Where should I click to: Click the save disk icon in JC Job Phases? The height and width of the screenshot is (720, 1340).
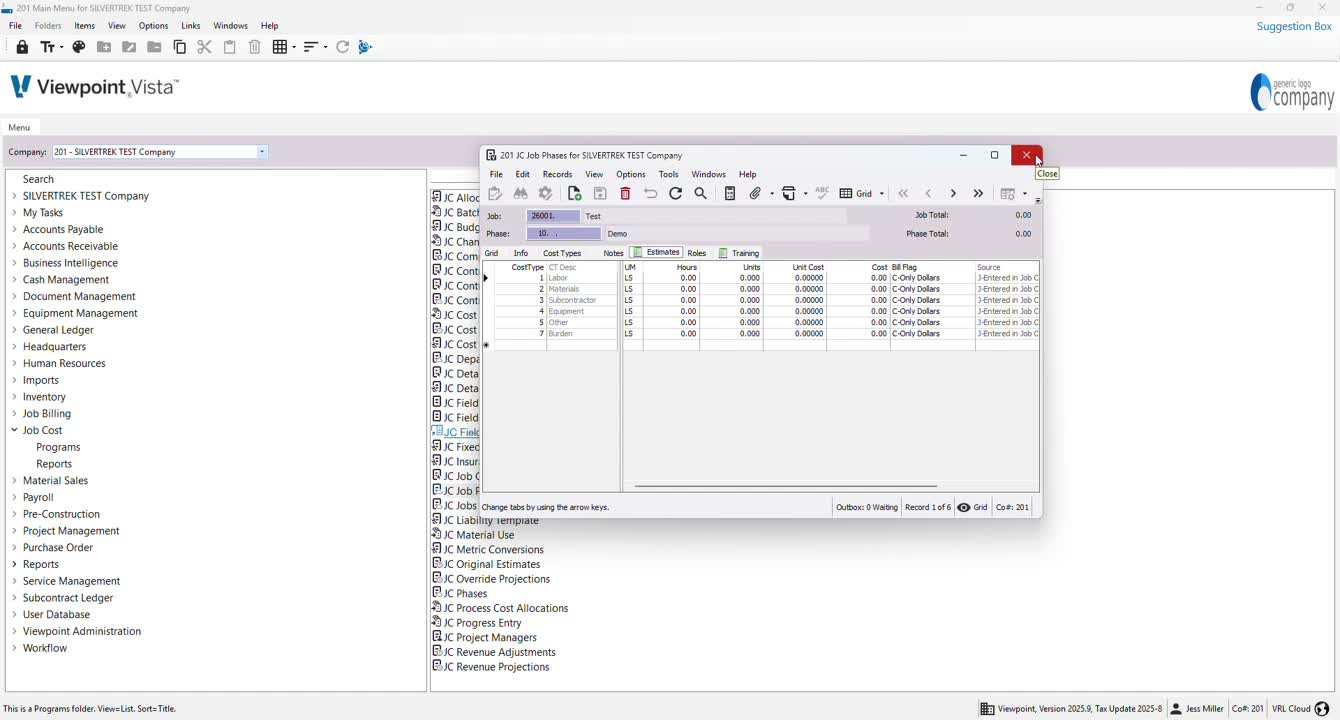[x=600, y=194]
